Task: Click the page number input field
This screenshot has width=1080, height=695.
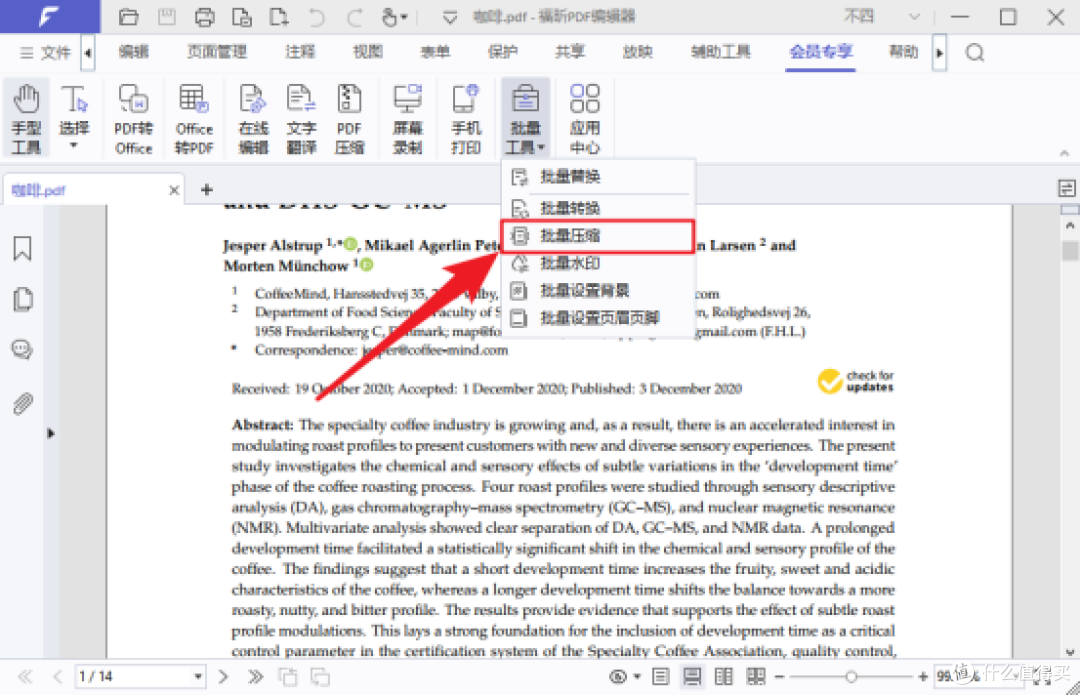Action: point(133,676)
